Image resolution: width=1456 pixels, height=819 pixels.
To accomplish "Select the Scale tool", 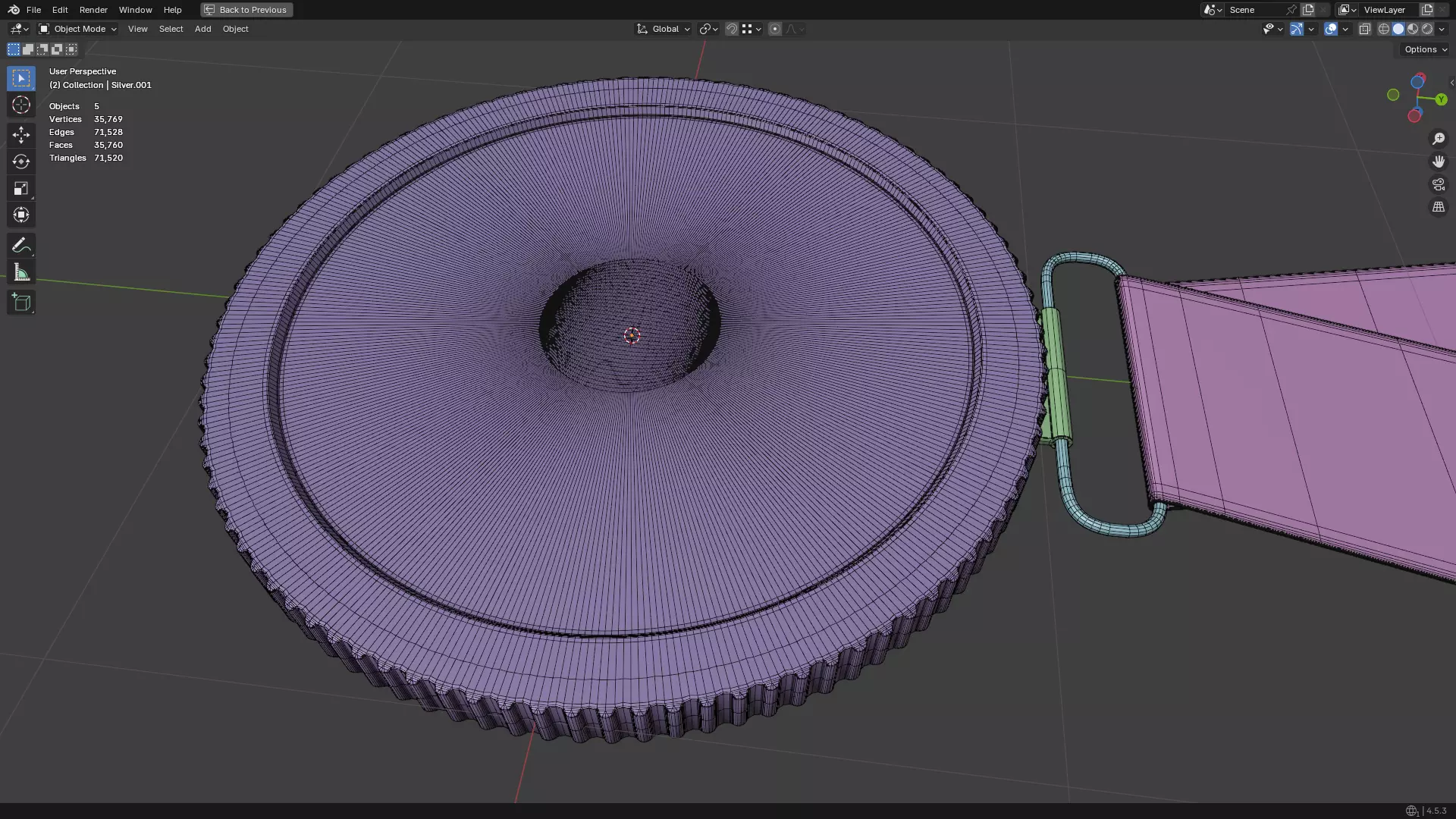I will tap(21, 188).
